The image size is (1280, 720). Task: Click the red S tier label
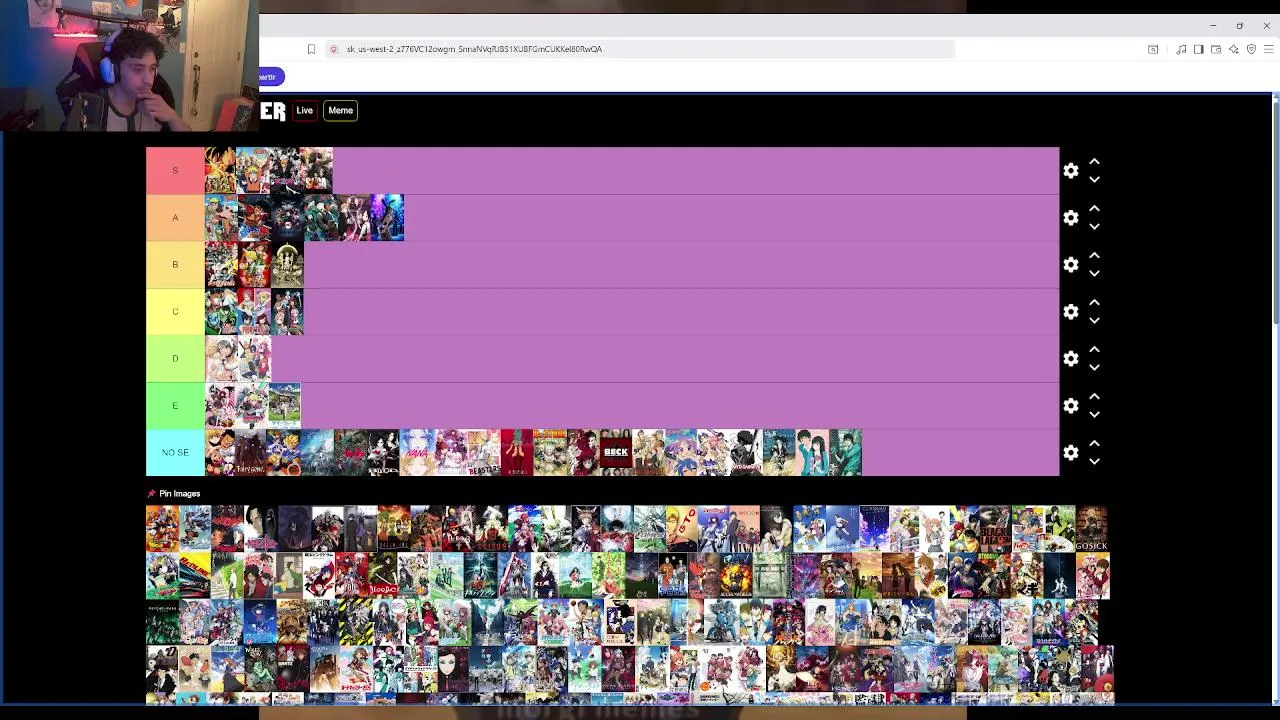[175, 171]
